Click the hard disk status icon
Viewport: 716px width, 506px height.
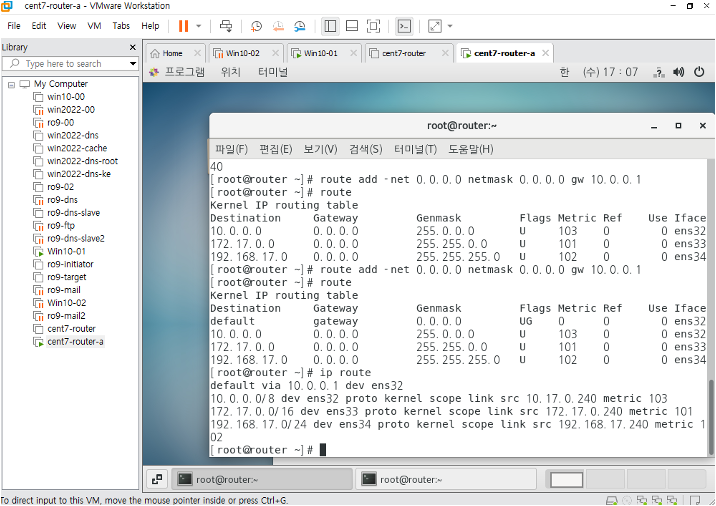click(x=611, y=501)
